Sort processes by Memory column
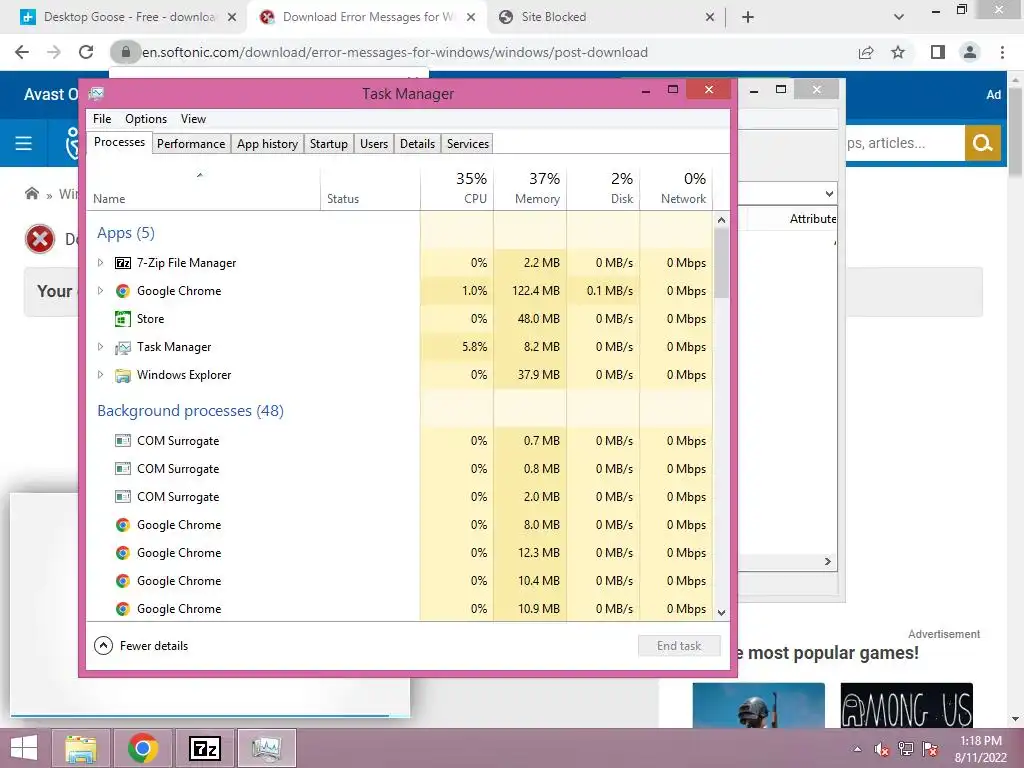Screen dimensions: 1024x768 coord(530,188)
